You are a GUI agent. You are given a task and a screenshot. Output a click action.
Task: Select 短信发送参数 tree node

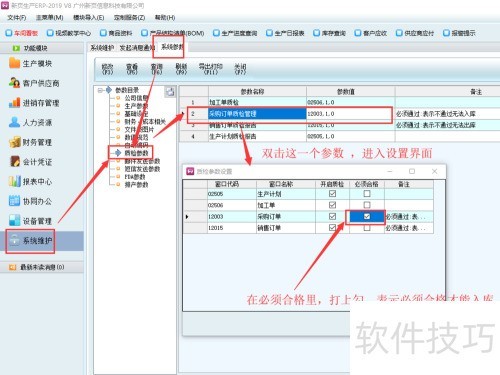point(142,169)
